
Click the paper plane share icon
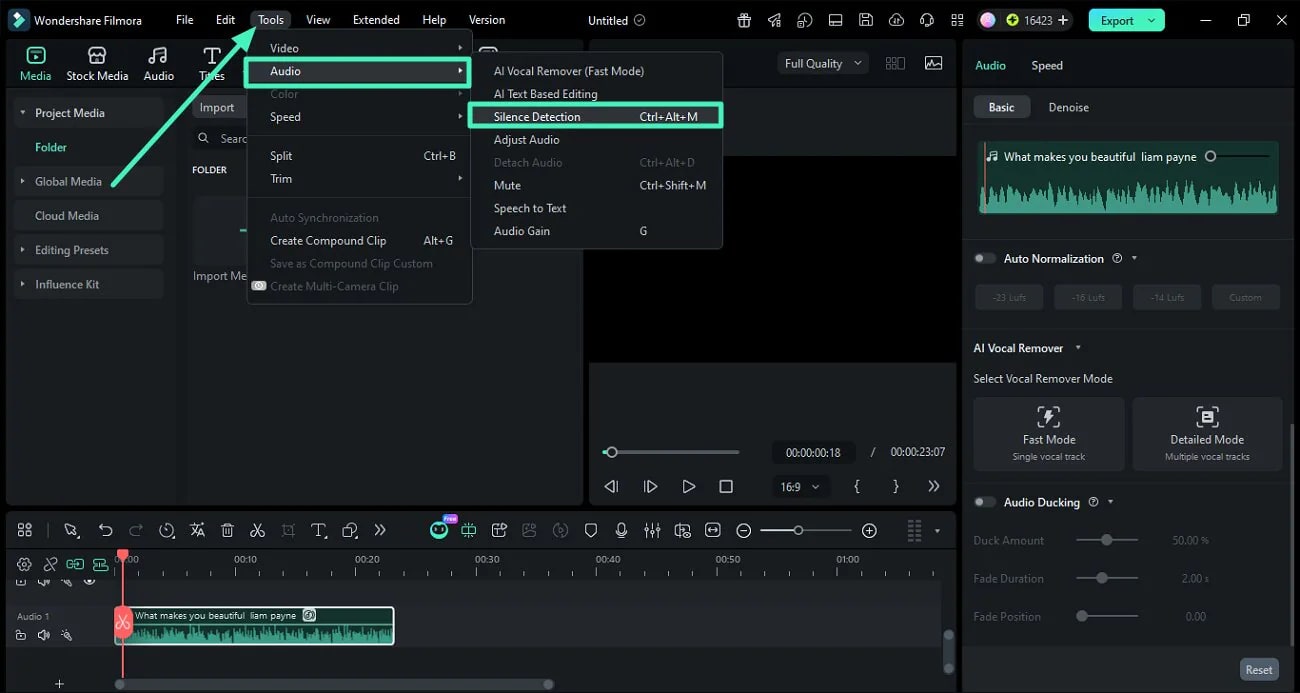coord(775,20)
